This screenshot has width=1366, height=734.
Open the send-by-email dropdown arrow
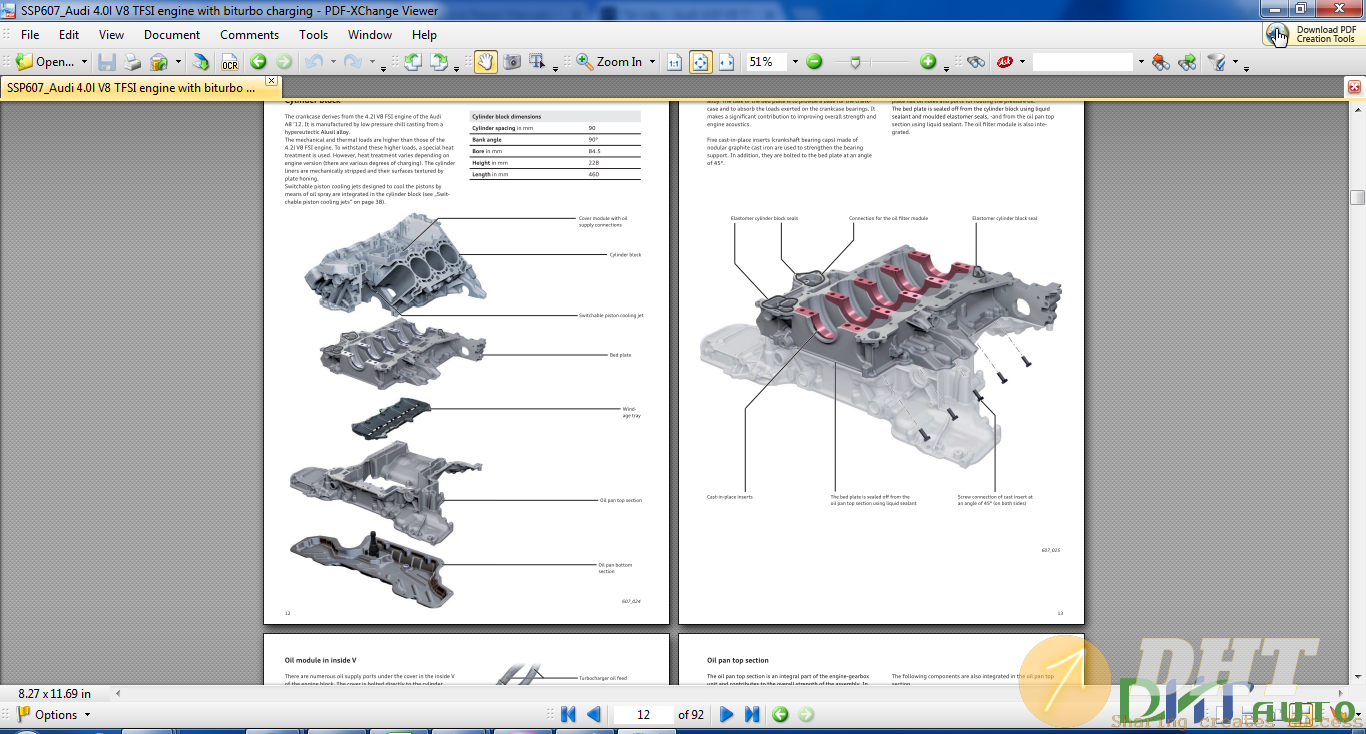(x=176, y=62)
